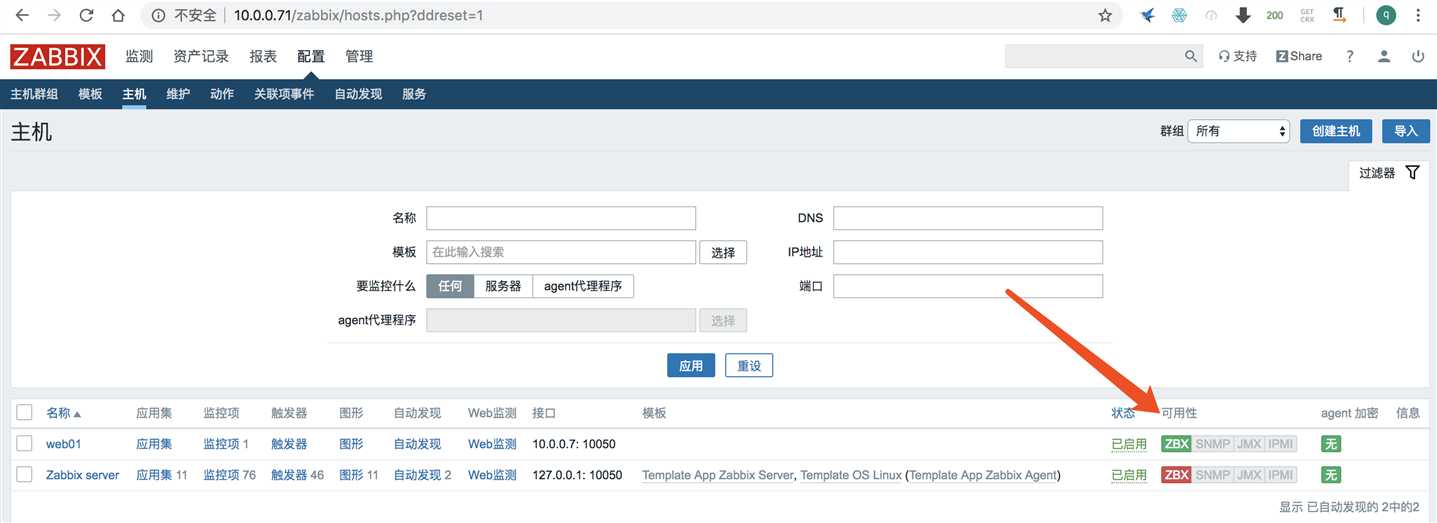Viewport: 1437px width, 523px height.
Task: Switch to the 服务 submenu
Action: pos(414,94)
